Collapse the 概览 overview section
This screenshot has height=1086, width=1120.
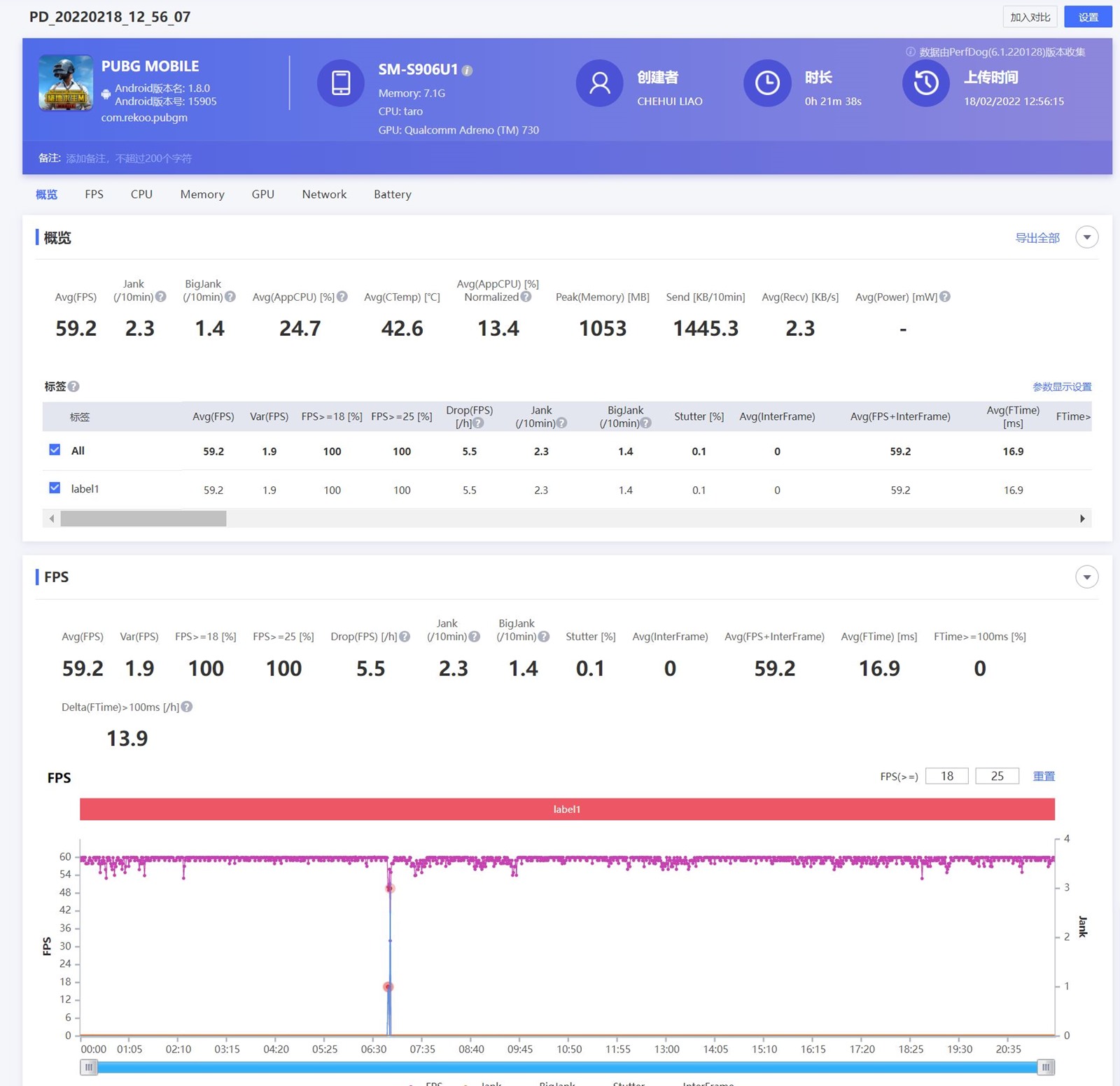tap(1086, 237)
